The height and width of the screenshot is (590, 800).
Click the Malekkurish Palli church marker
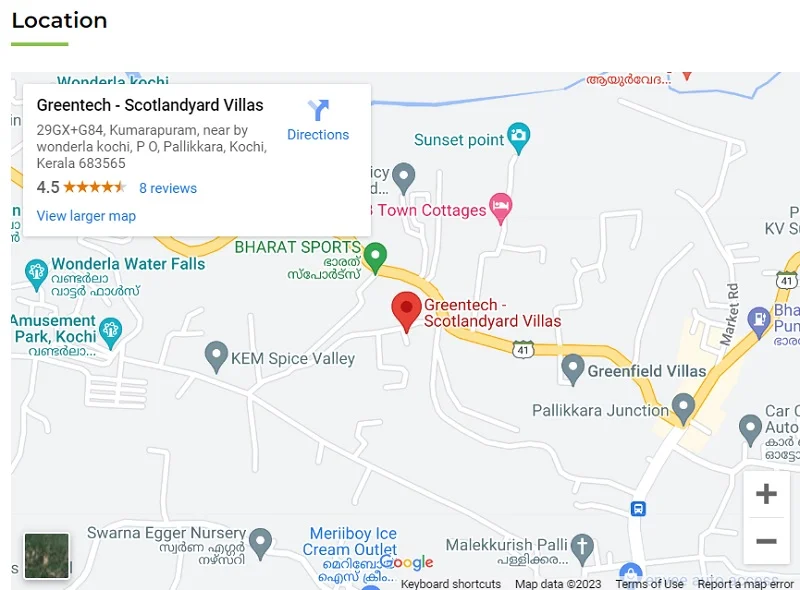582,549
